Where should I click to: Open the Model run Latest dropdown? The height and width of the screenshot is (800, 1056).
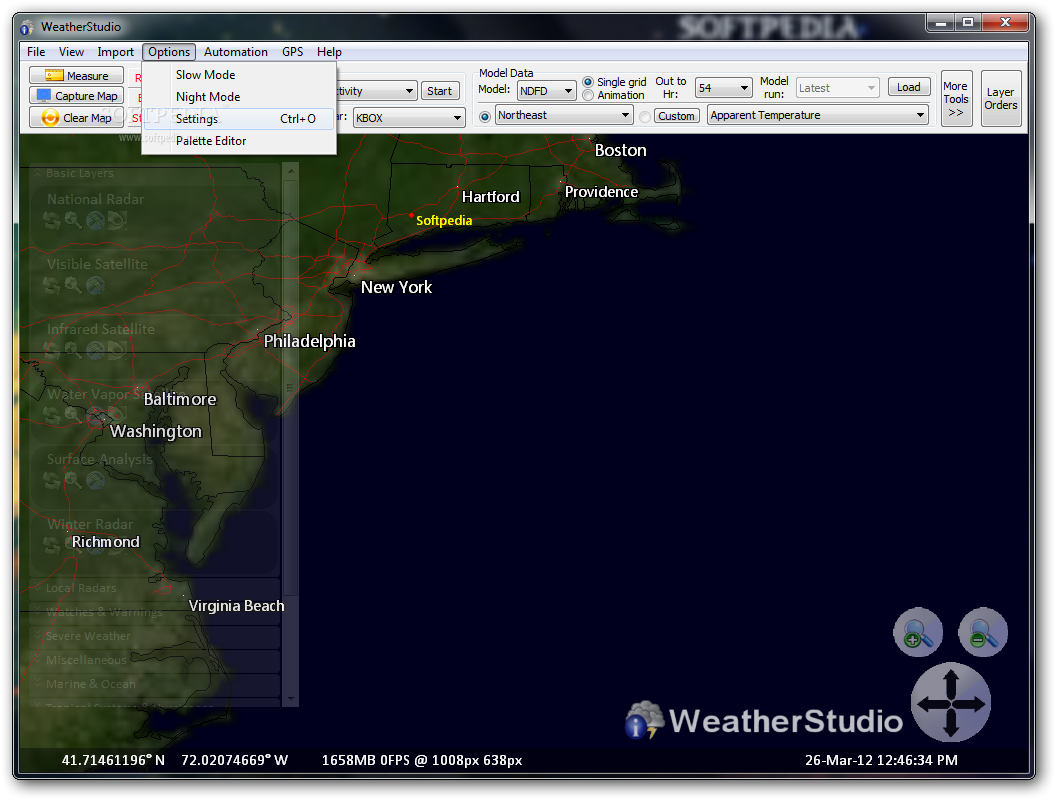coord(837,88)
